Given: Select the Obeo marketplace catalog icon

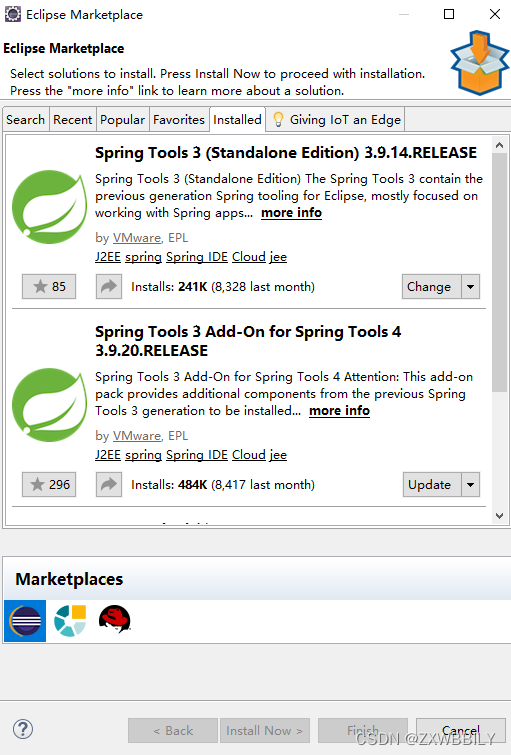Looking at the screenshot, I should 70,621.
